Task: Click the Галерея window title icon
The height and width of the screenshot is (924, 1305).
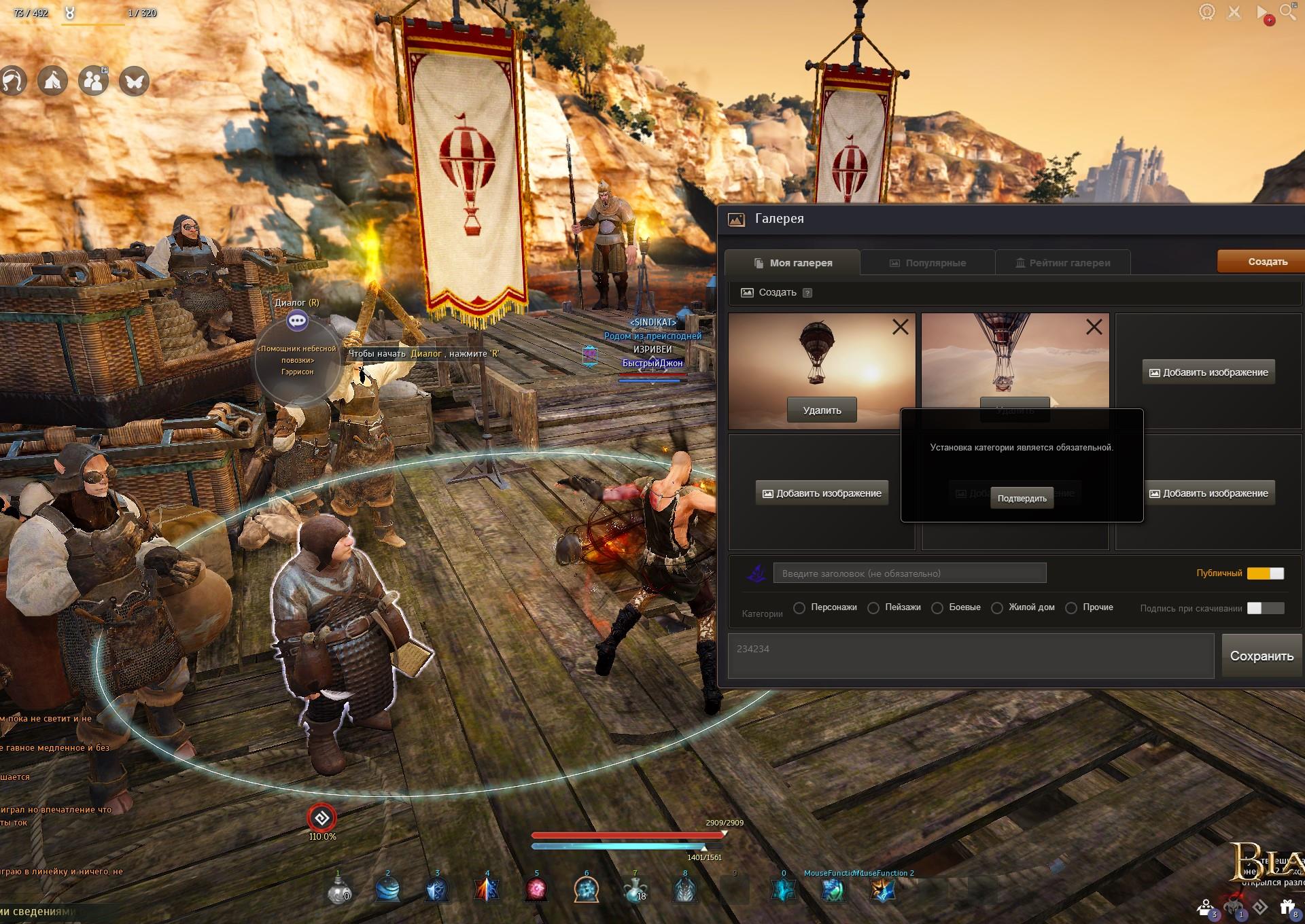Action: pos(736,219)
